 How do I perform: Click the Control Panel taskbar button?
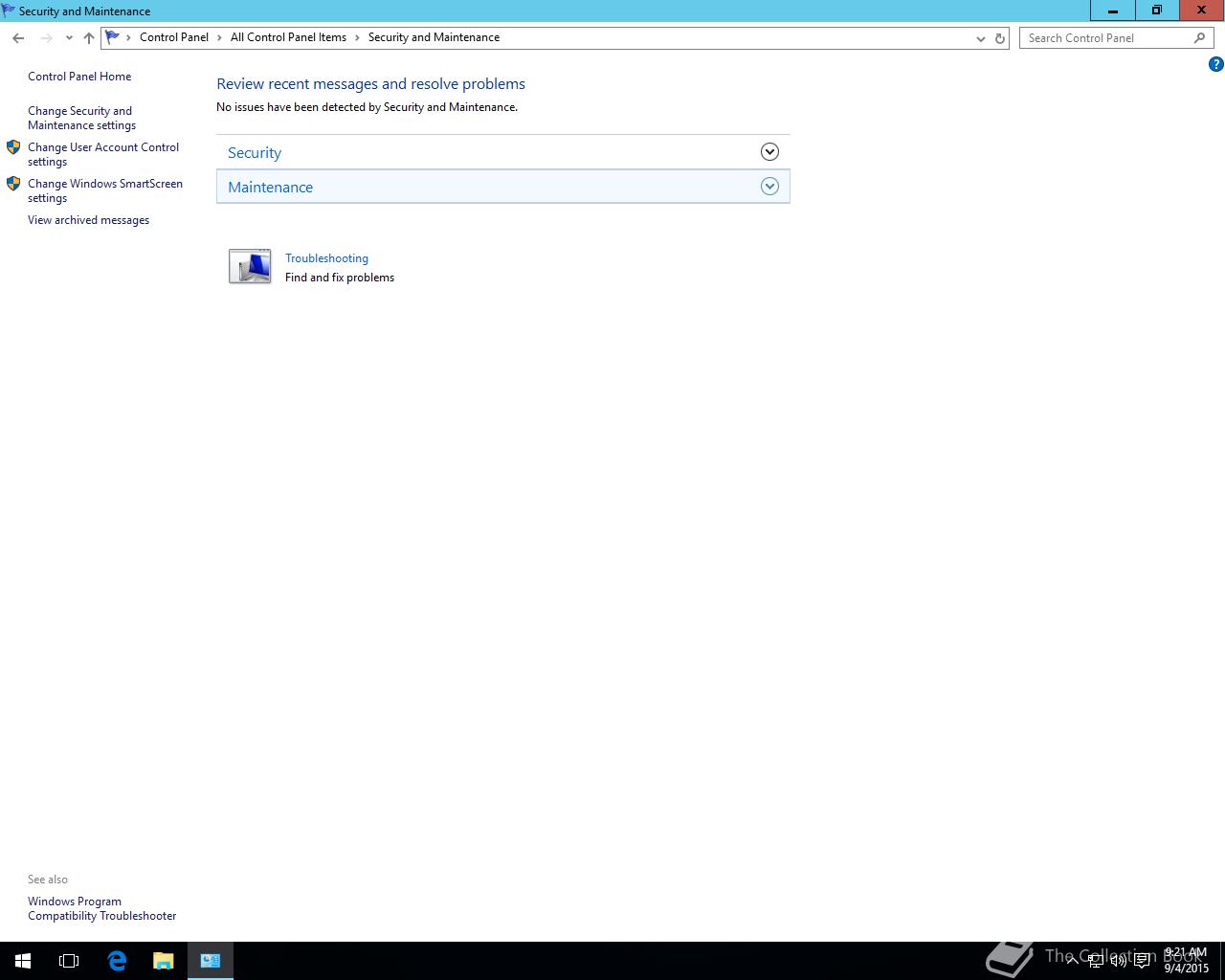coord(211,961)
